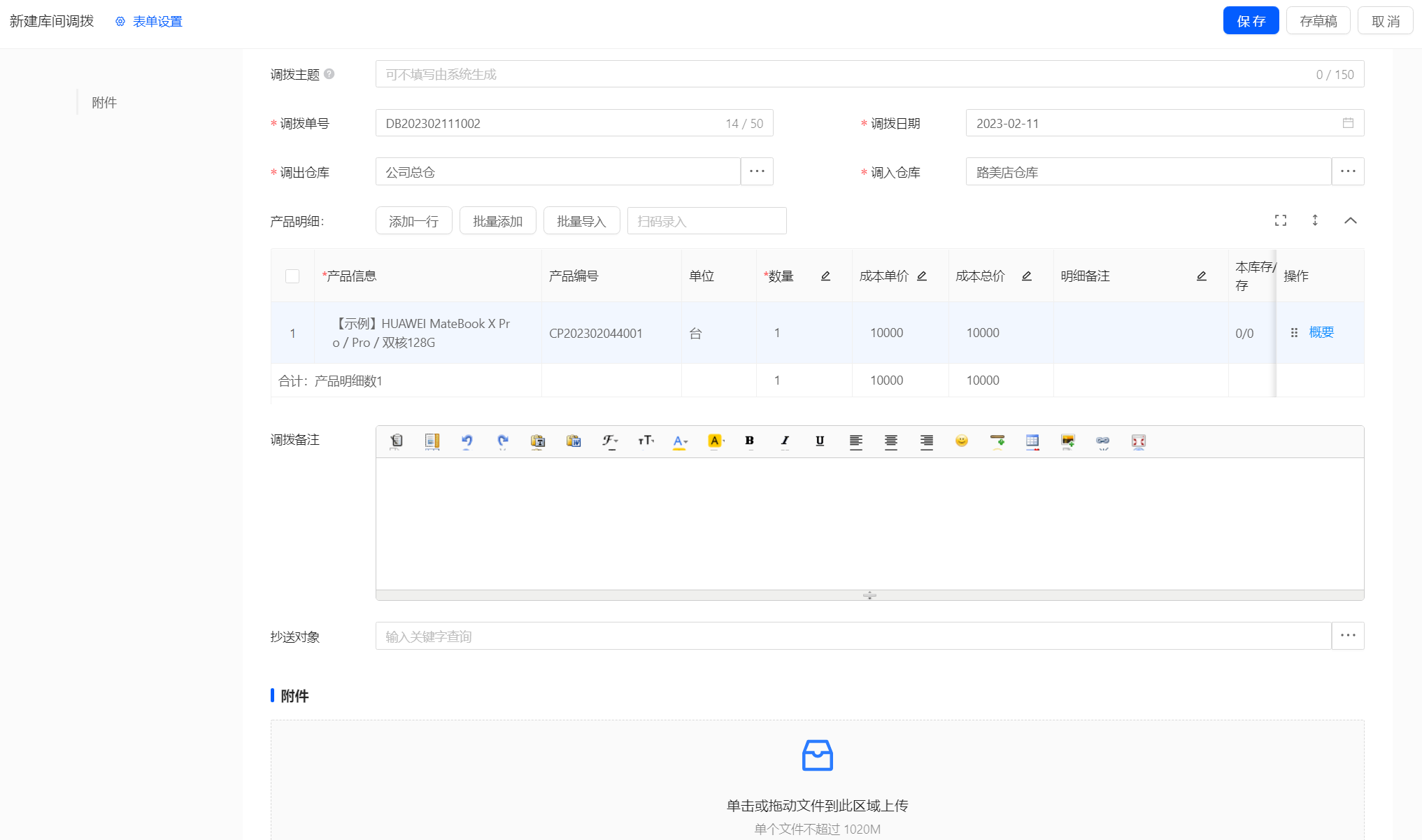Cancel the new transfer form

(x=1385, y=21)
